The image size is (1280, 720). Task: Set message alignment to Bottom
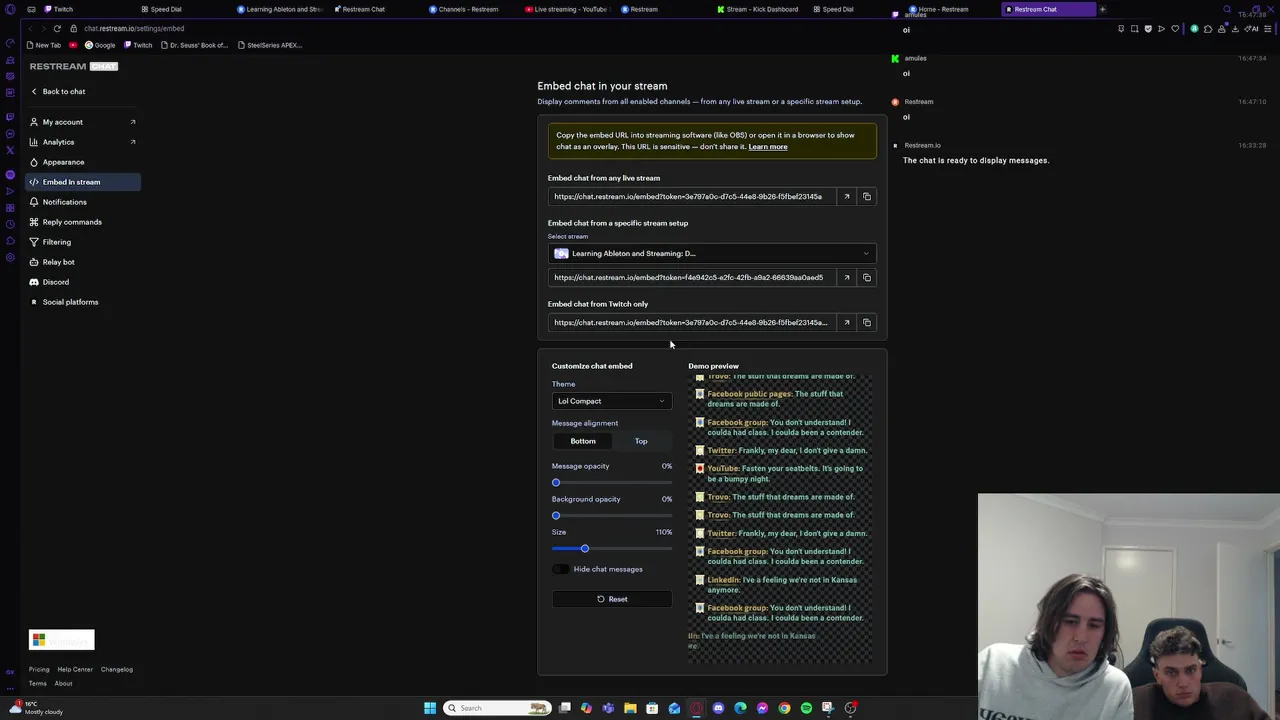pos(583,441)
